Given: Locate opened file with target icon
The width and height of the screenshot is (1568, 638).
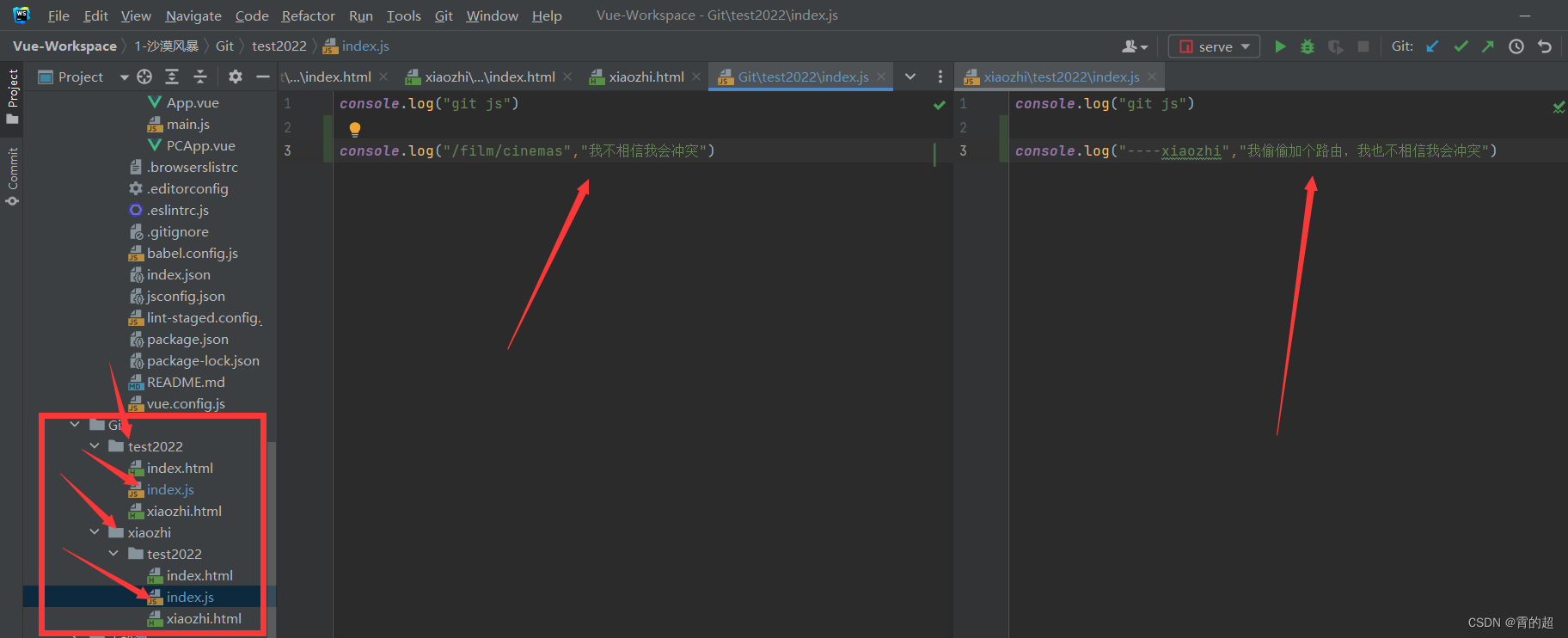Looking at the screenshot, I should point(144,77).
